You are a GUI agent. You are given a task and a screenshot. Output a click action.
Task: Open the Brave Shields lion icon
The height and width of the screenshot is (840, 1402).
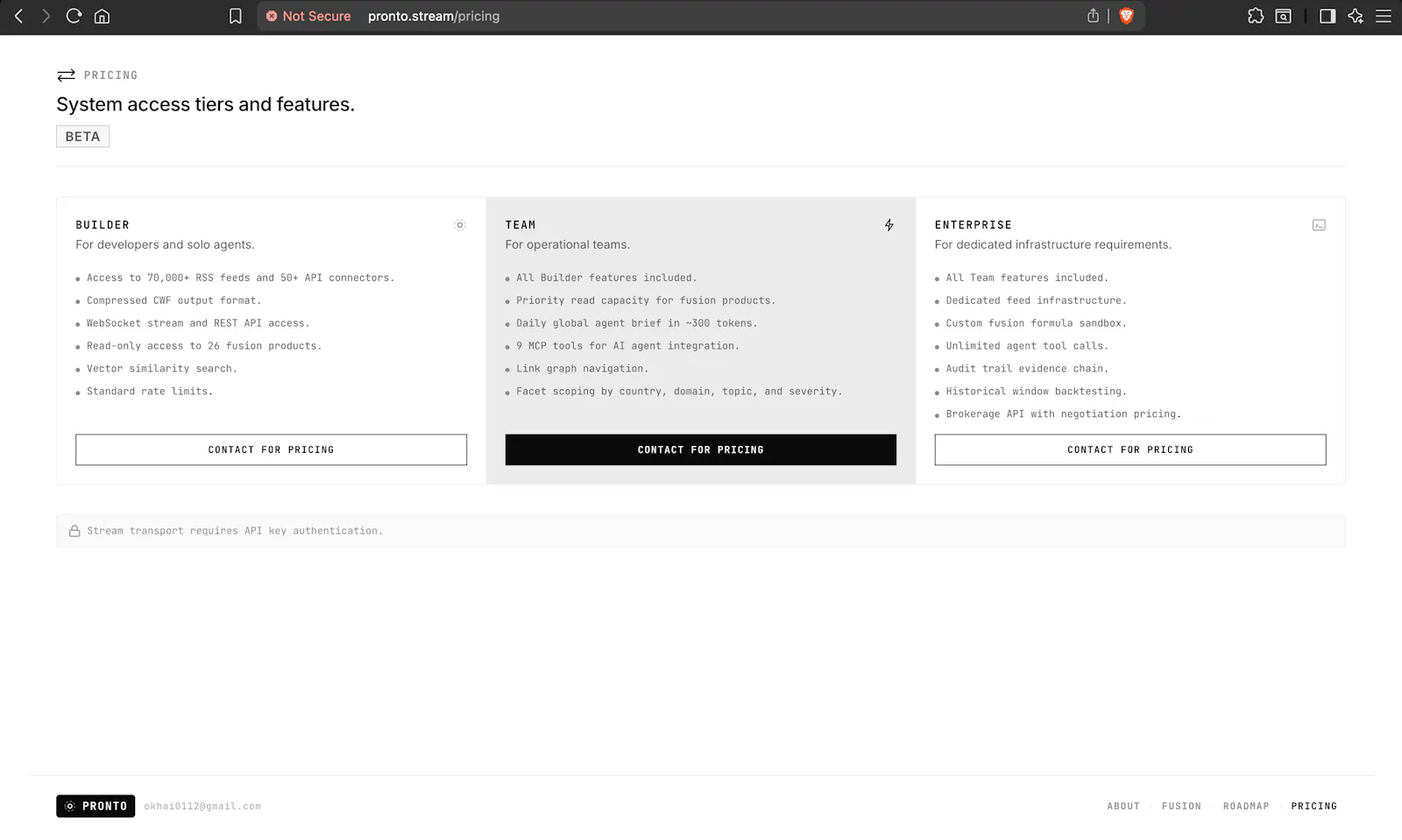1127,16
